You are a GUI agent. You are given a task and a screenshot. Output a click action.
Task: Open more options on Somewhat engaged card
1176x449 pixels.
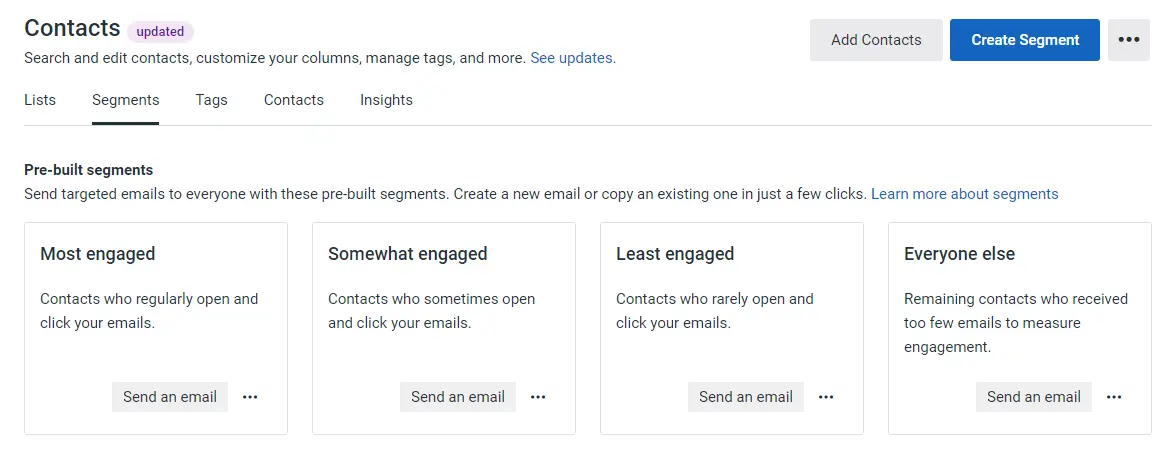click(538, 397)
